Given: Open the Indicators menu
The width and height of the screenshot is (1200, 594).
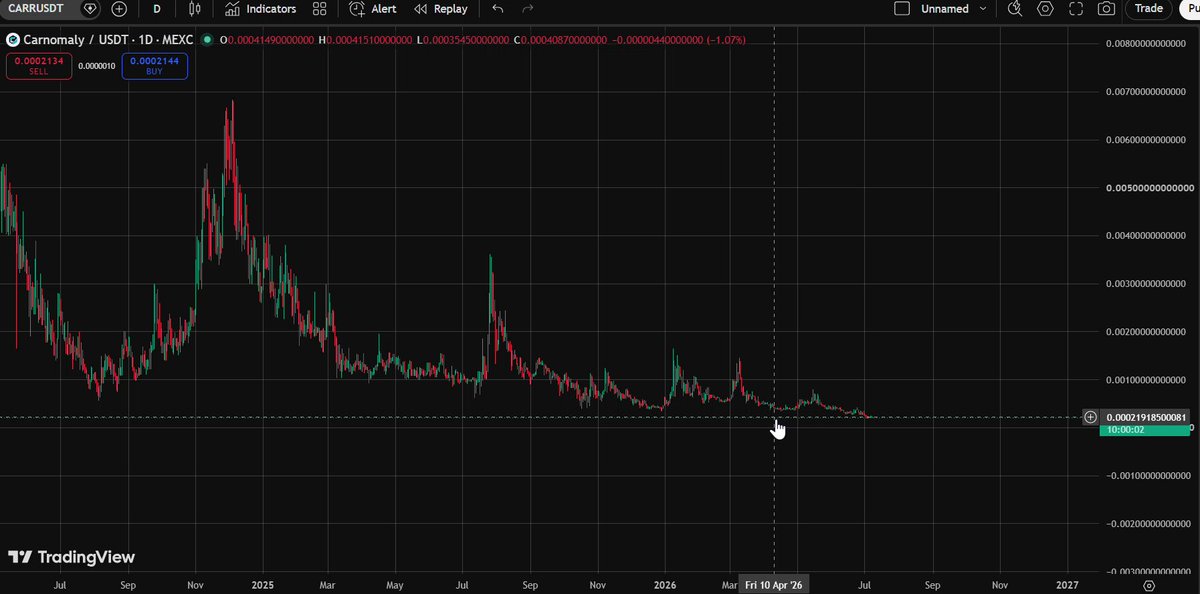Looking at the screenshot, I should 260,9.
